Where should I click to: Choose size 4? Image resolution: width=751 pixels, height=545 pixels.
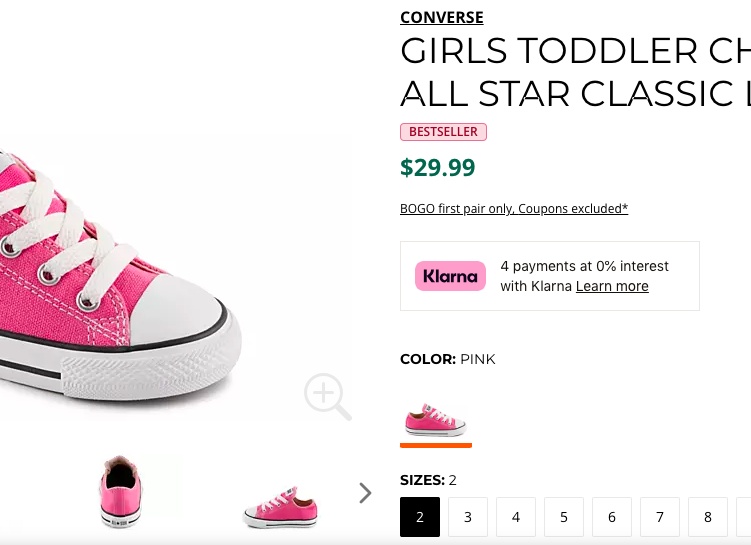[516, 517]
